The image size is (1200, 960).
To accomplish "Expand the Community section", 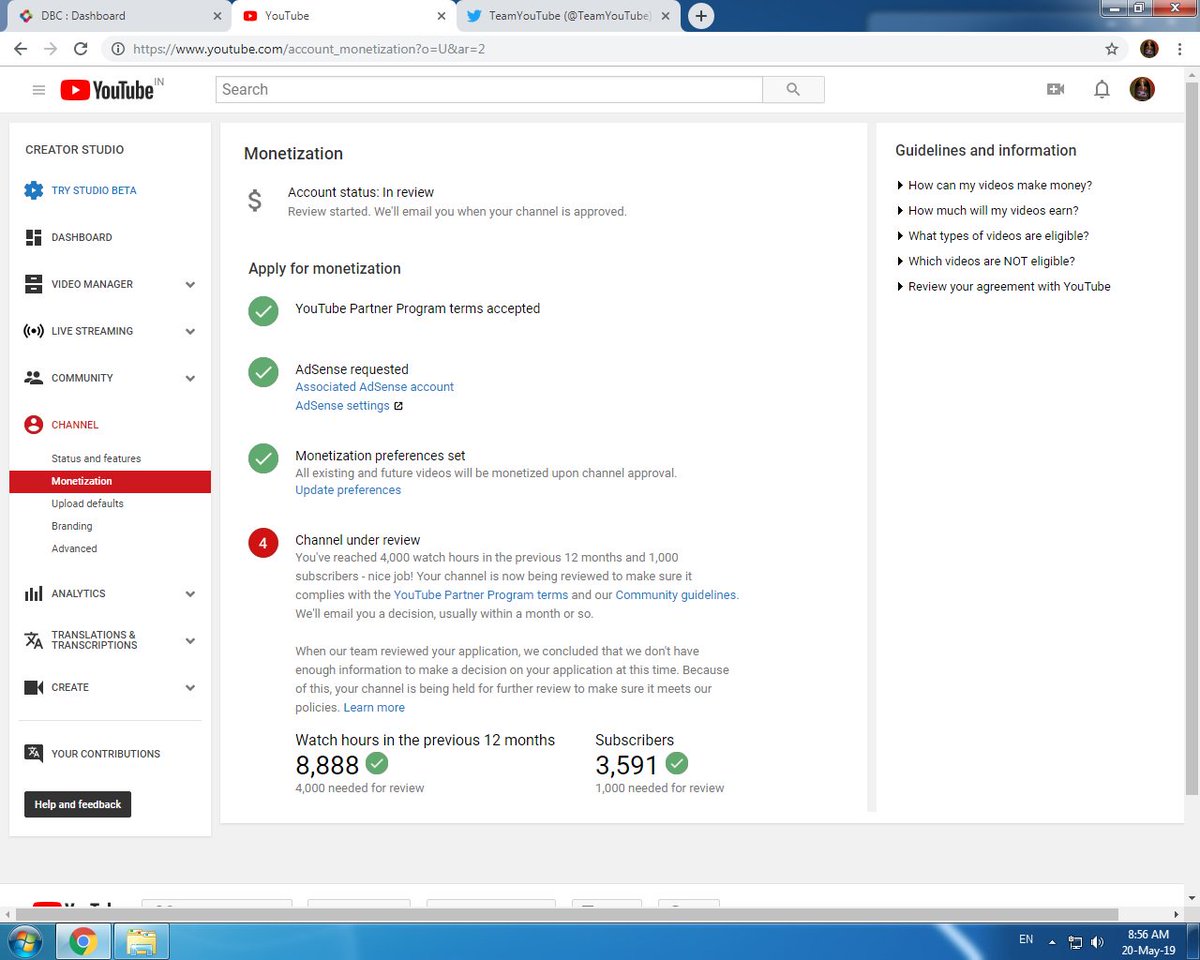I will coord(190,379).
